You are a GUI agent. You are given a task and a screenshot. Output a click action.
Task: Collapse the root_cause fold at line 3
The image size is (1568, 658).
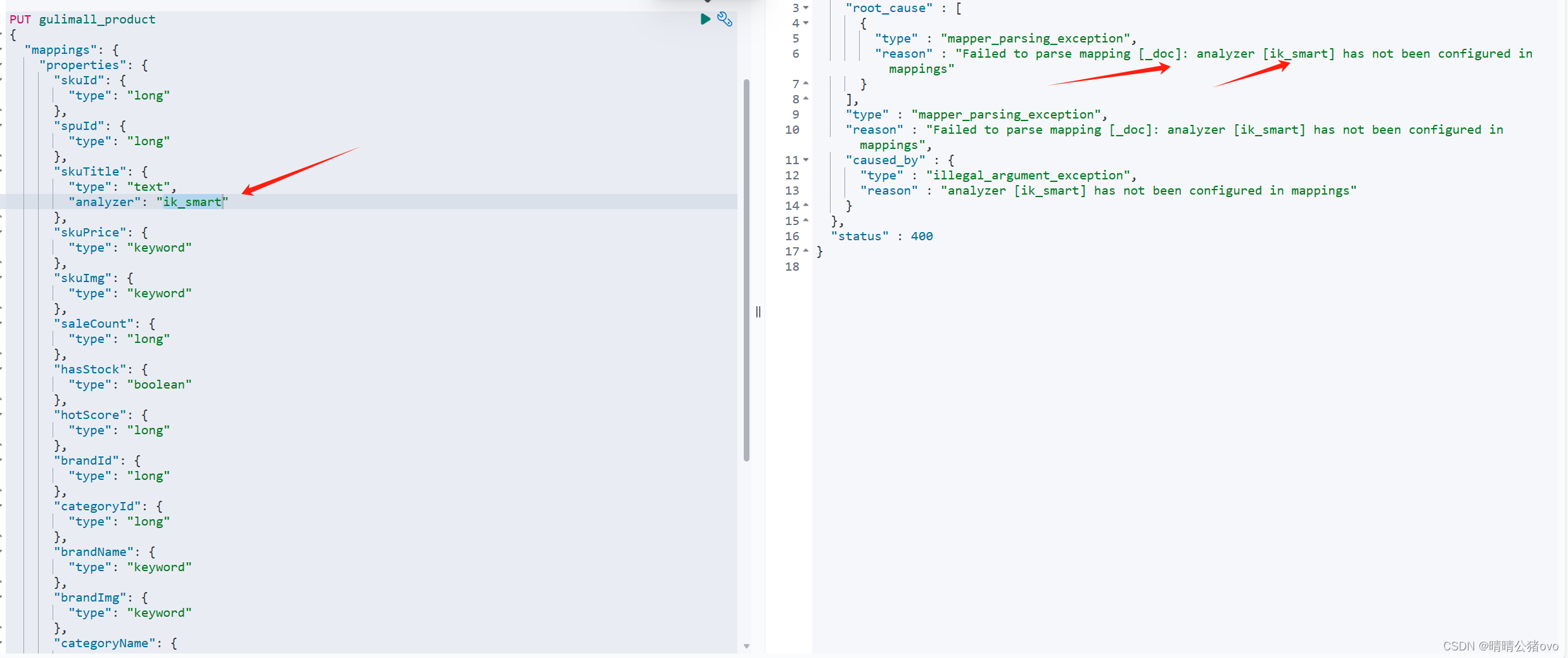click(805, 8)
